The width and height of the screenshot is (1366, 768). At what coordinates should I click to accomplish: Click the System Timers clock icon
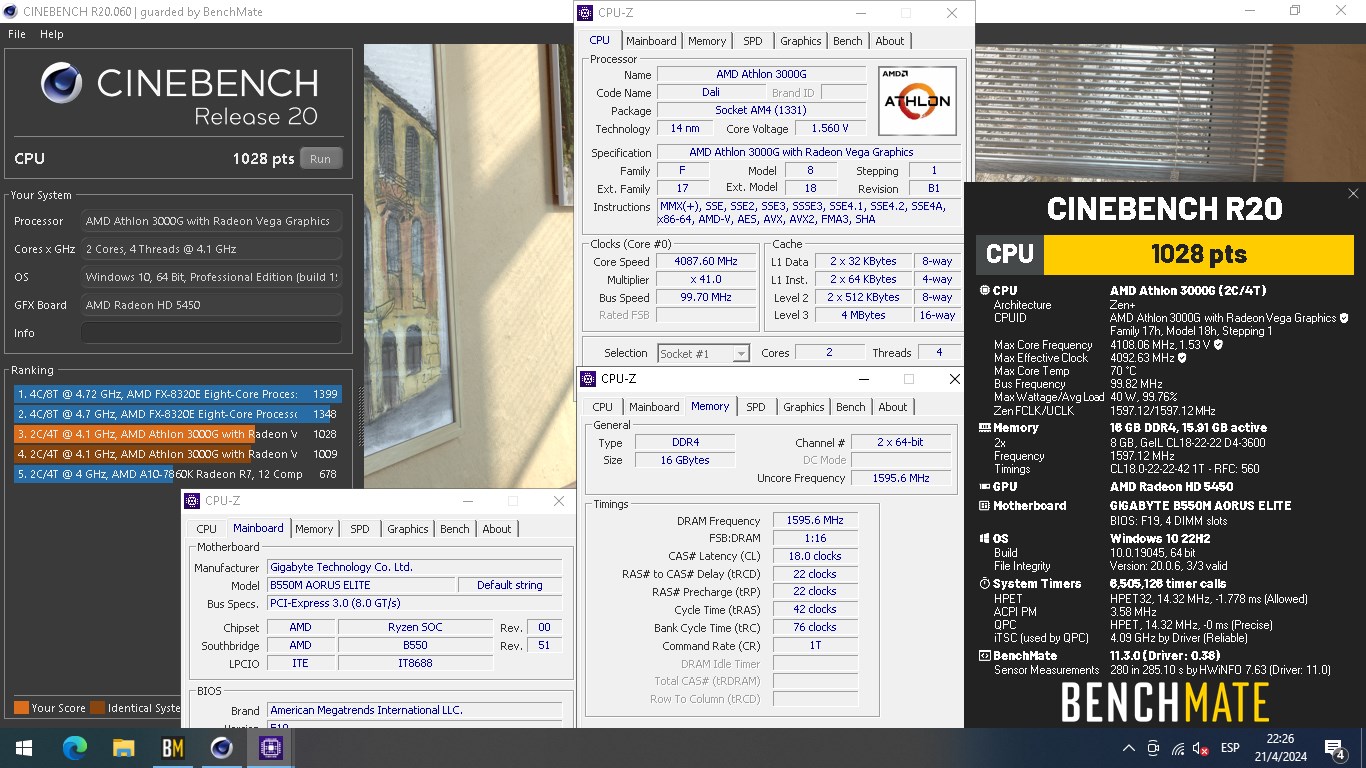pyautogui.click(x=984, y=584)
